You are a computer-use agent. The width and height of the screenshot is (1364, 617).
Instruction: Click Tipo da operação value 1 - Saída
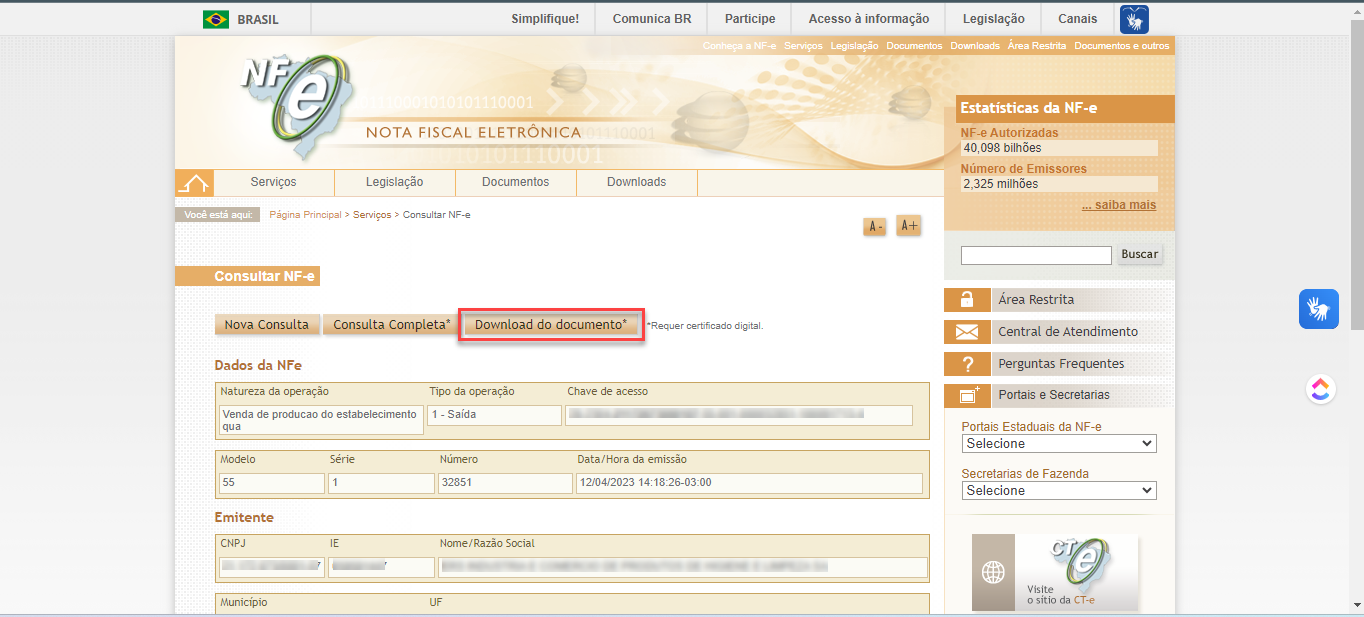(x=494, y=415)
